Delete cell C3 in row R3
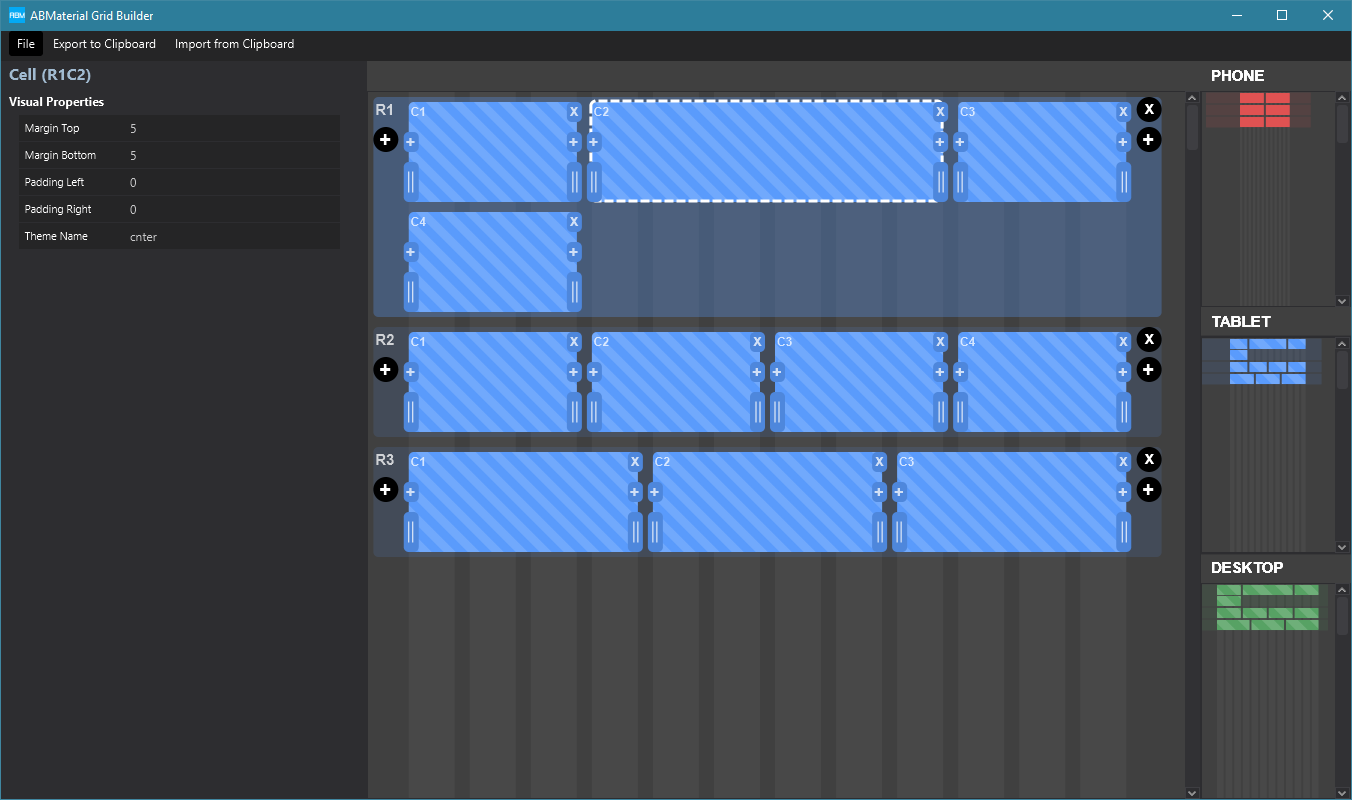The width and height of the screenshot is (1352, 800). 1122,462
